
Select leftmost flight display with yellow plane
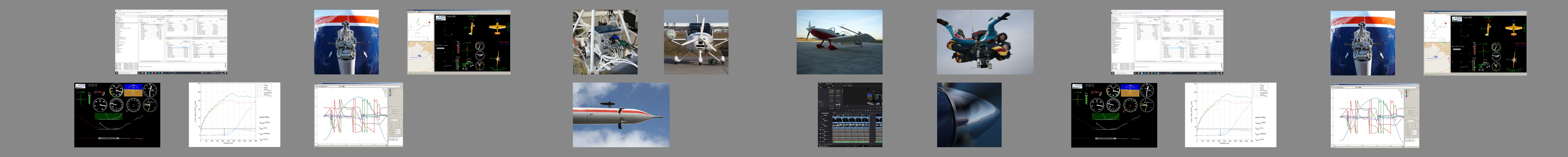coord(458,42)
